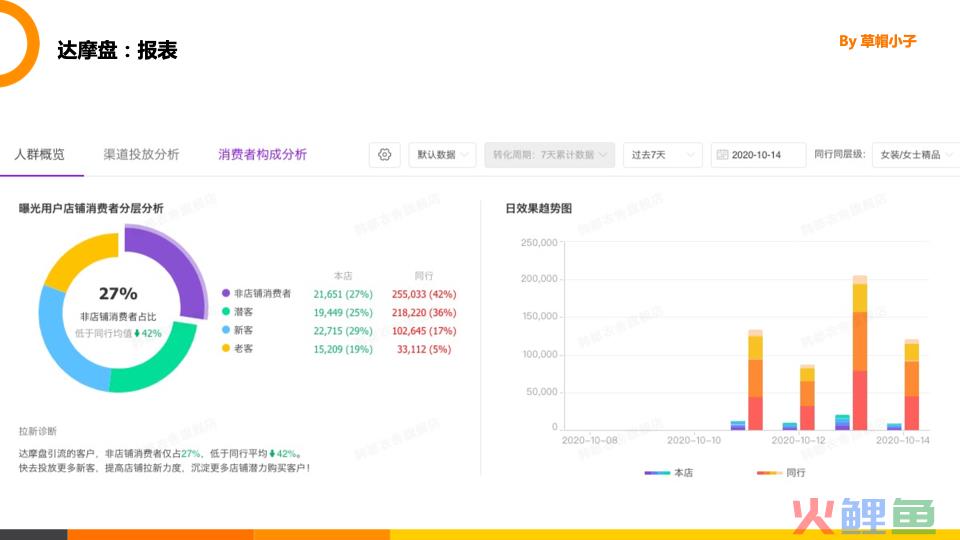Toggle the 同行 series in chart legend
The width and height of the screenshot is (960, 540).
(781, 473)
